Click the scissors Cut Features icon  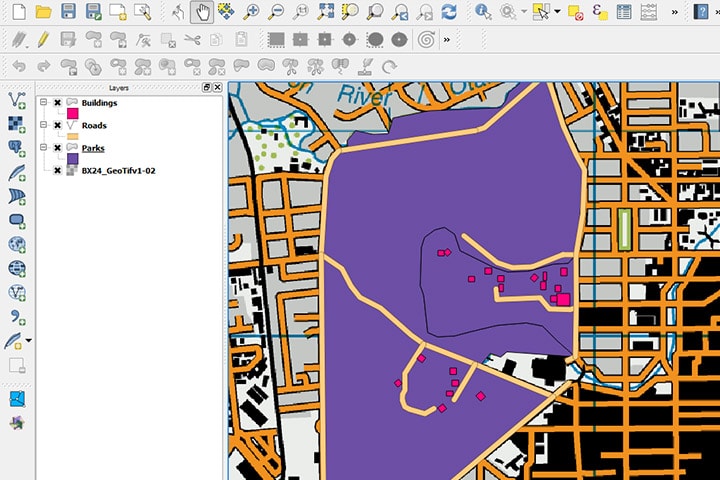point(192,40)
